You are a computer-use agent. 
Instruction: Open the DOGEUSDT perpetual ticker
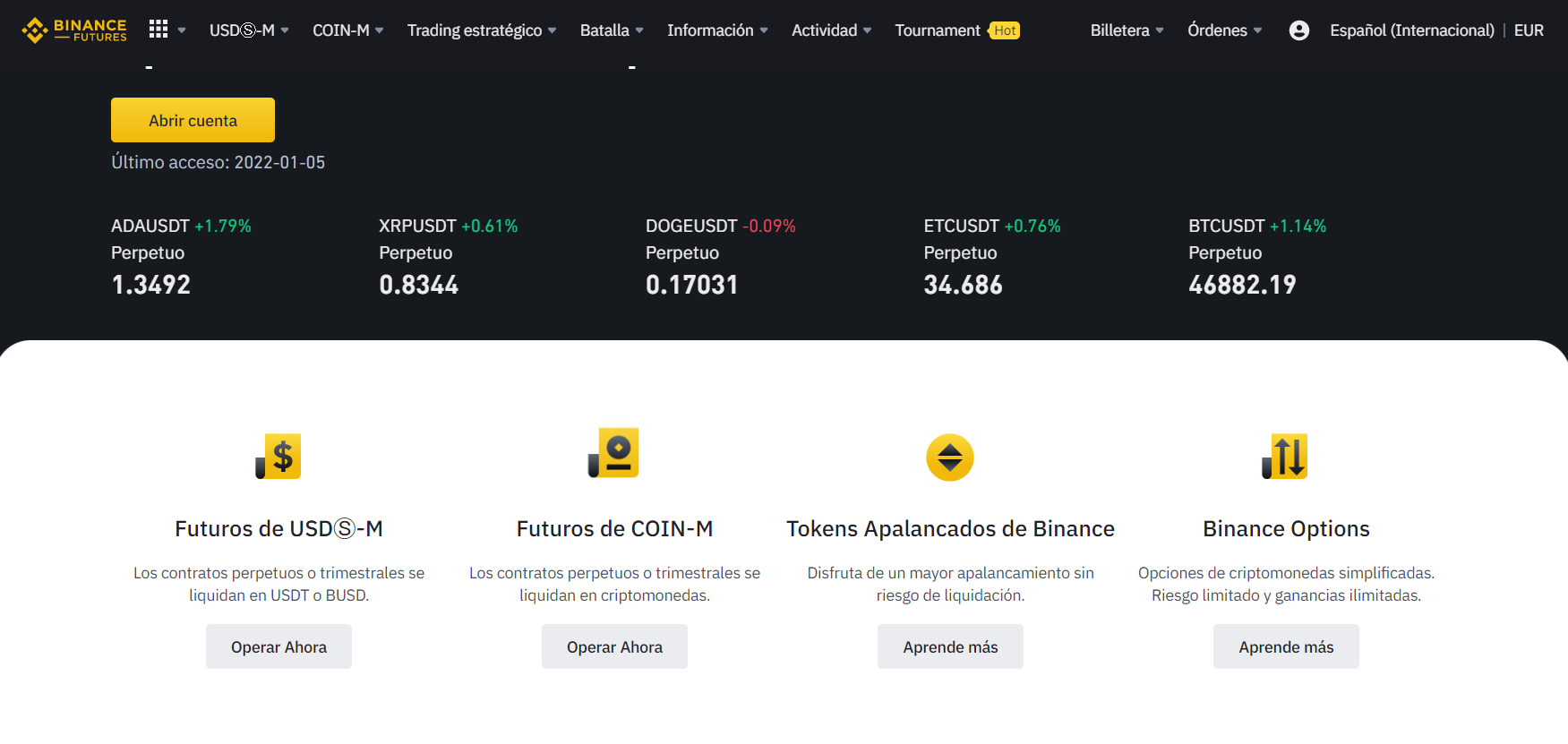pyautogui.click(x=721, y=256)
